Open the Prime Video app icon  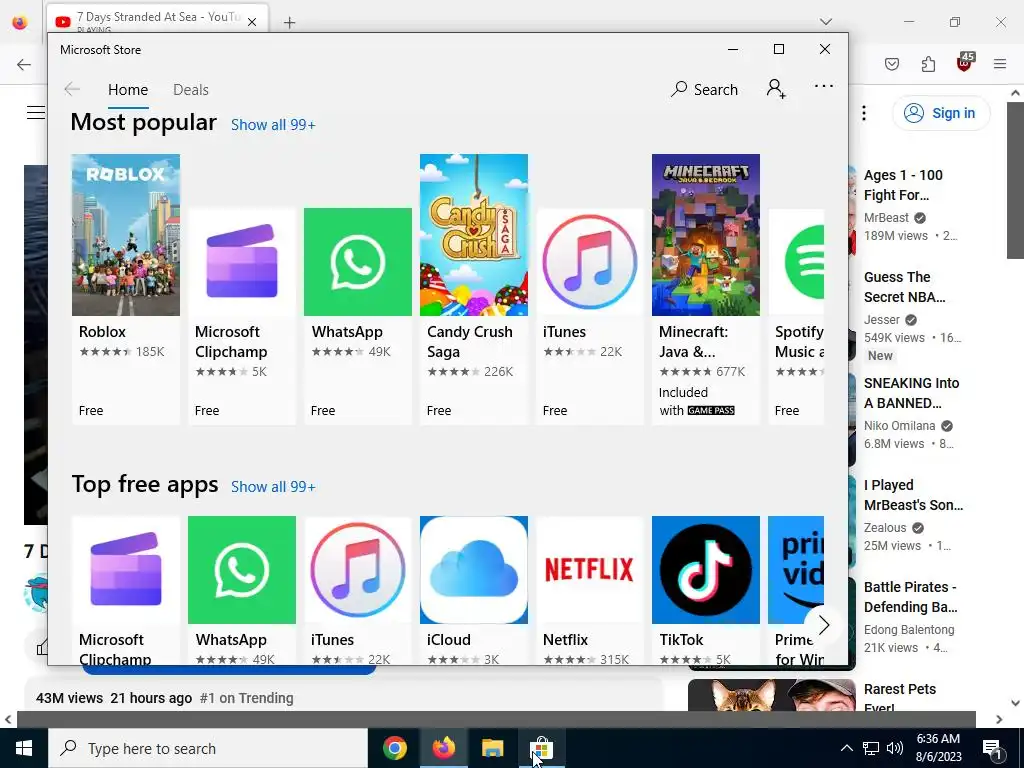[x=796, y=569]
